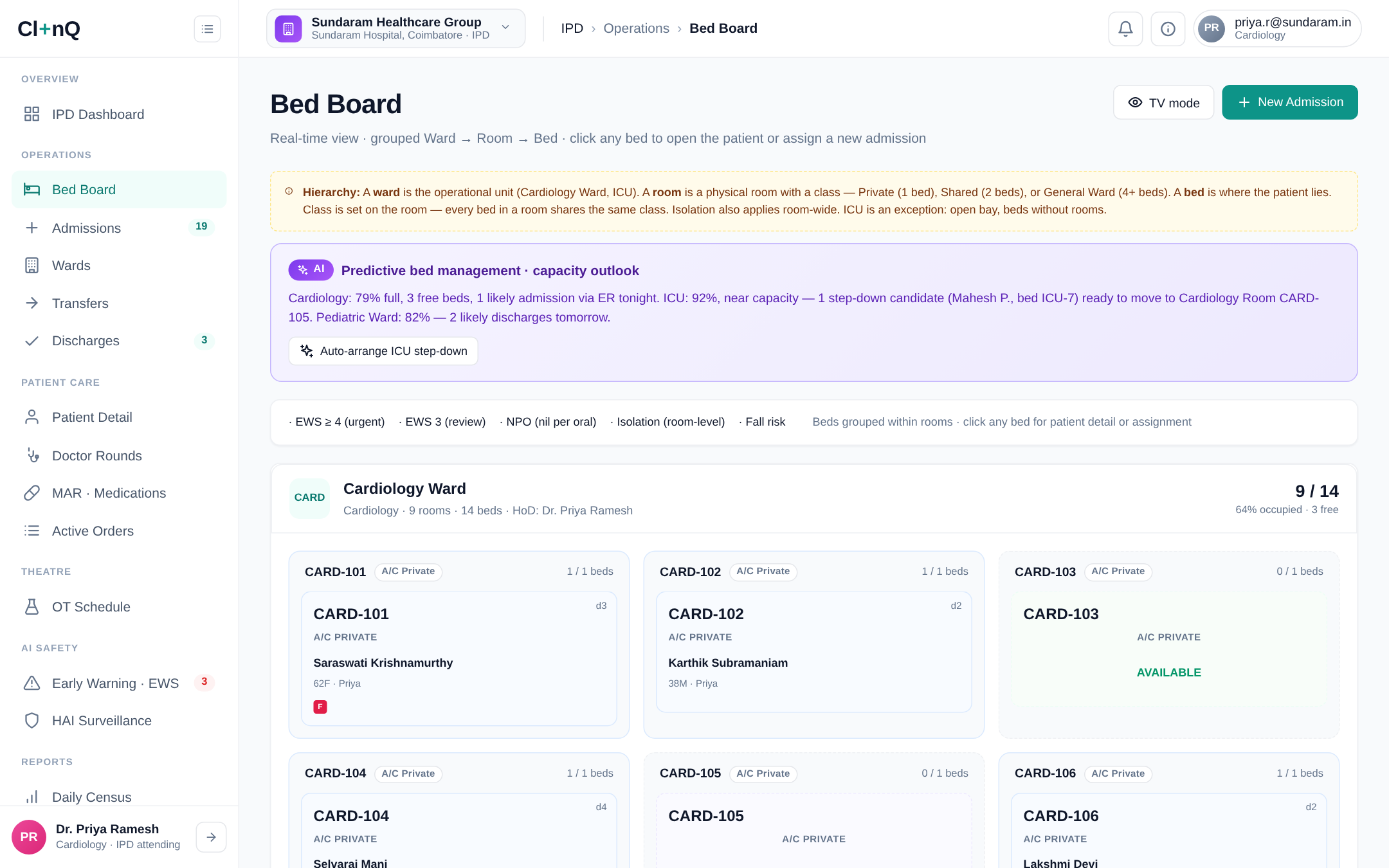Image resolution: width=1389 pixels, height=868 pixels.
Task: Click the A/C Private tag on CARD-103 room
Action: 1118,572
